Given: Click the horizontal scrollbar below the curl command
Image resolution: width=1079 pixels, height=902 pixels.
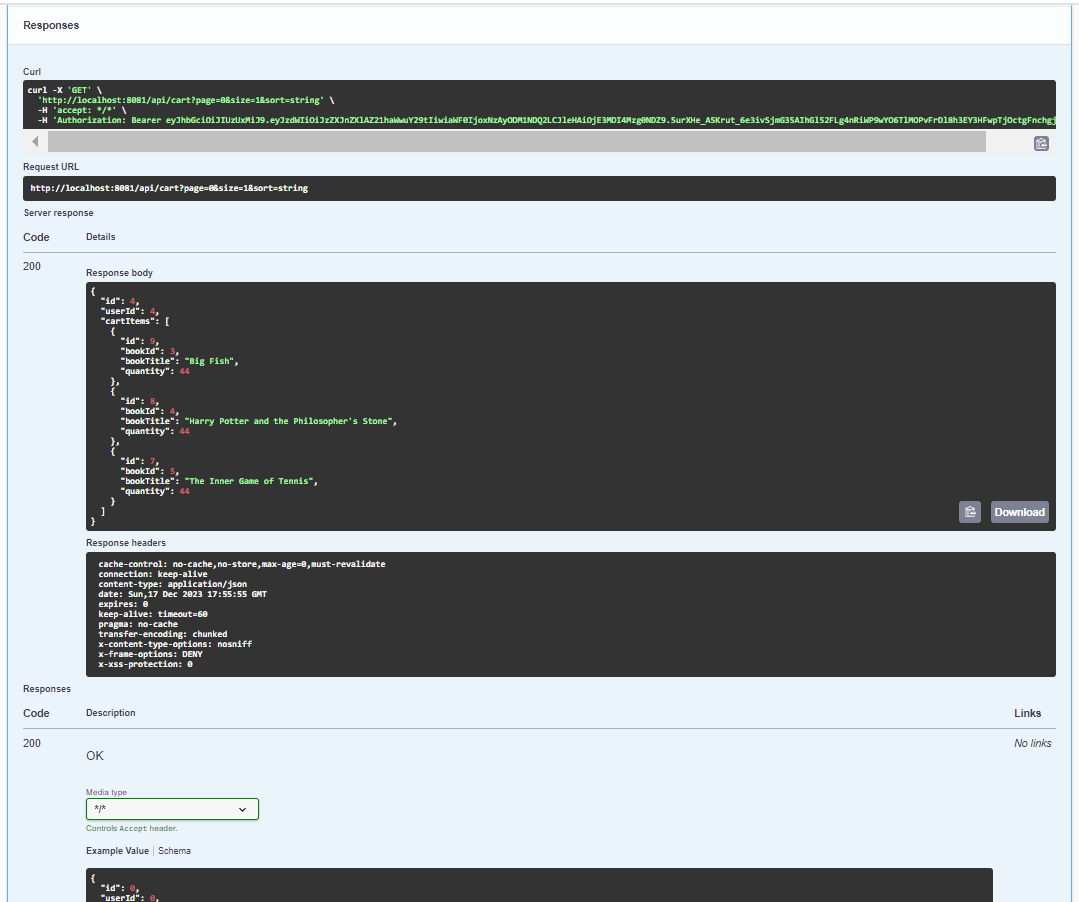Looking at the screenshot, I should coord(516,143).
